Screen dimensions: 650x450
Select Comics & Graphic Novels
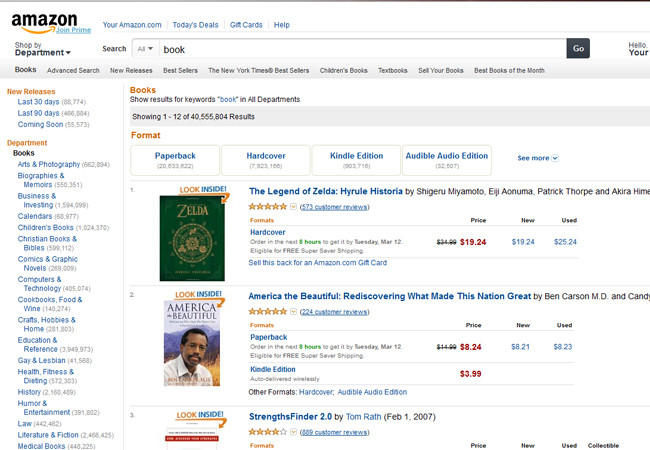(47, 264)
